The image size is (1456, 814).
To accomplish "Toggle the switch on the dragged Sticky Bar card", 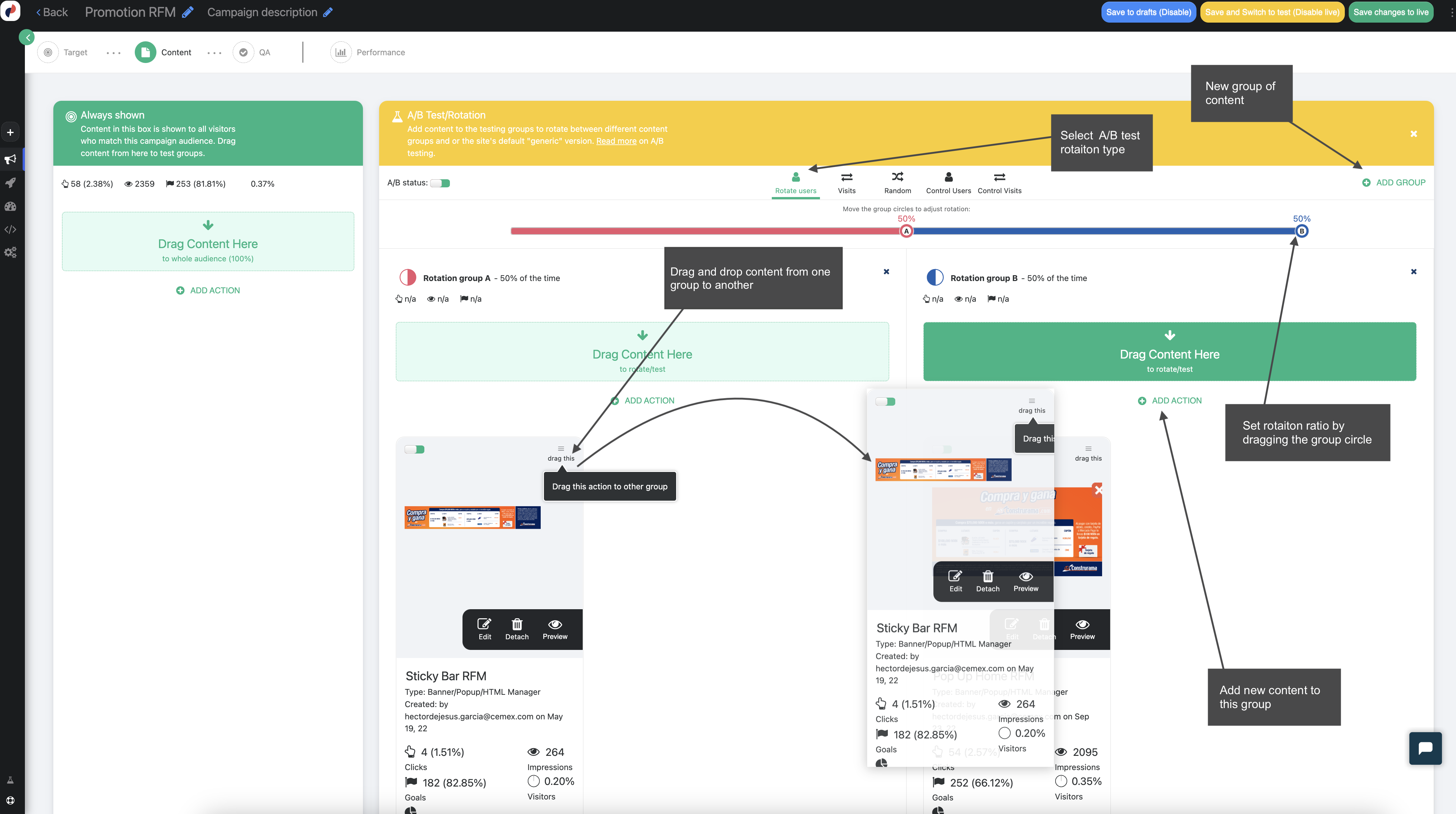I will tap(885, 402).
